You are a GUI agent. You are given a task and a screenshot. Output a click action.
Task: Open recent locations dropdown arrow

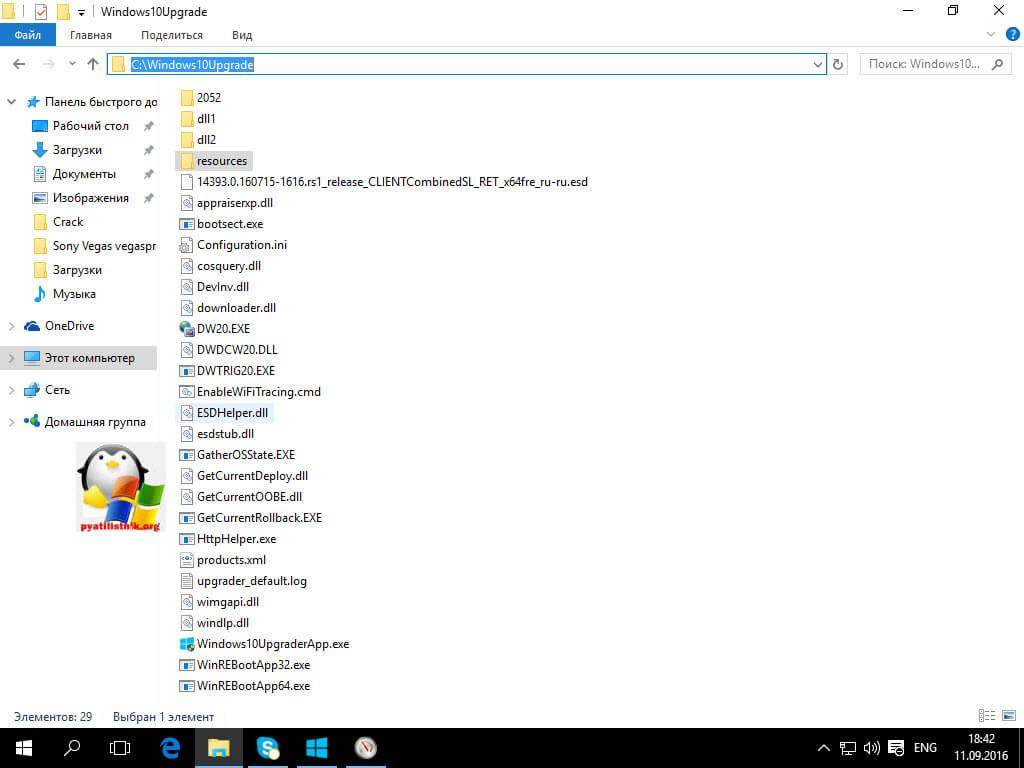pyautogui.click(x=72, y=64)
